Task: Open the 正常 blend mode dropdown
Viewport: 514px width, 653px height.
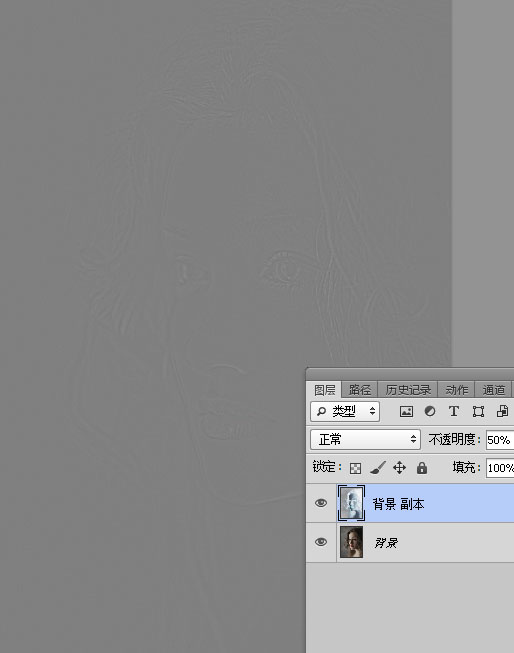Action: tap(365, 439)
